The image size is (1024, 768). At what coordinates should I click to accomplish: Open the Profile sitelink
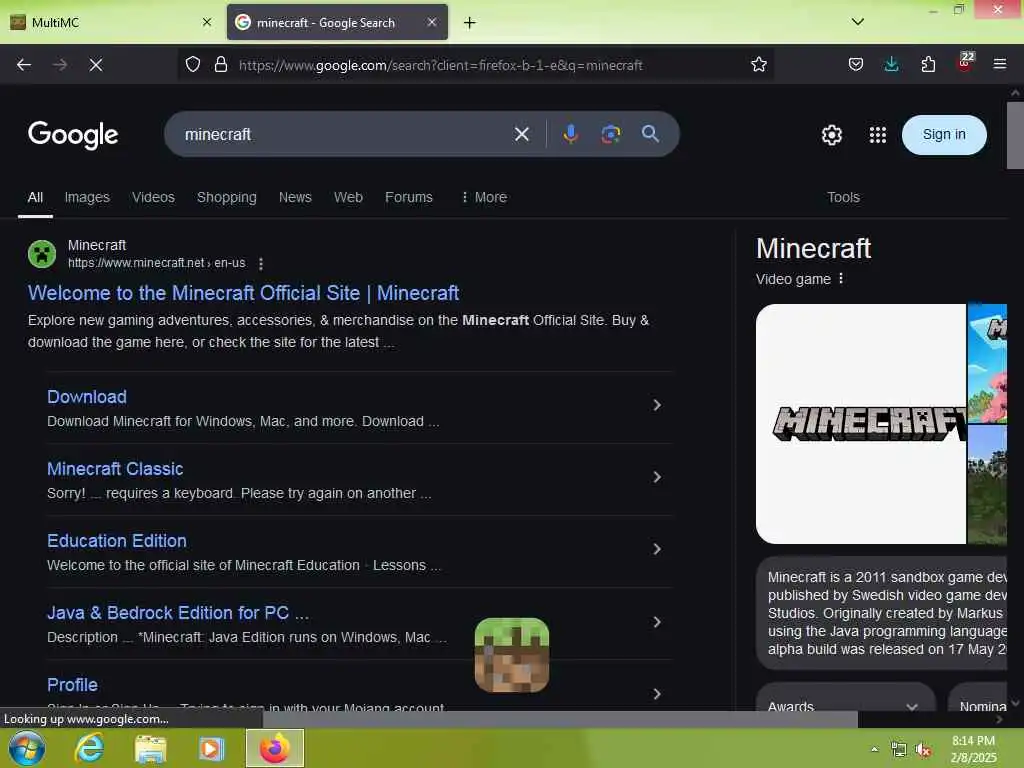coord(72,684)
